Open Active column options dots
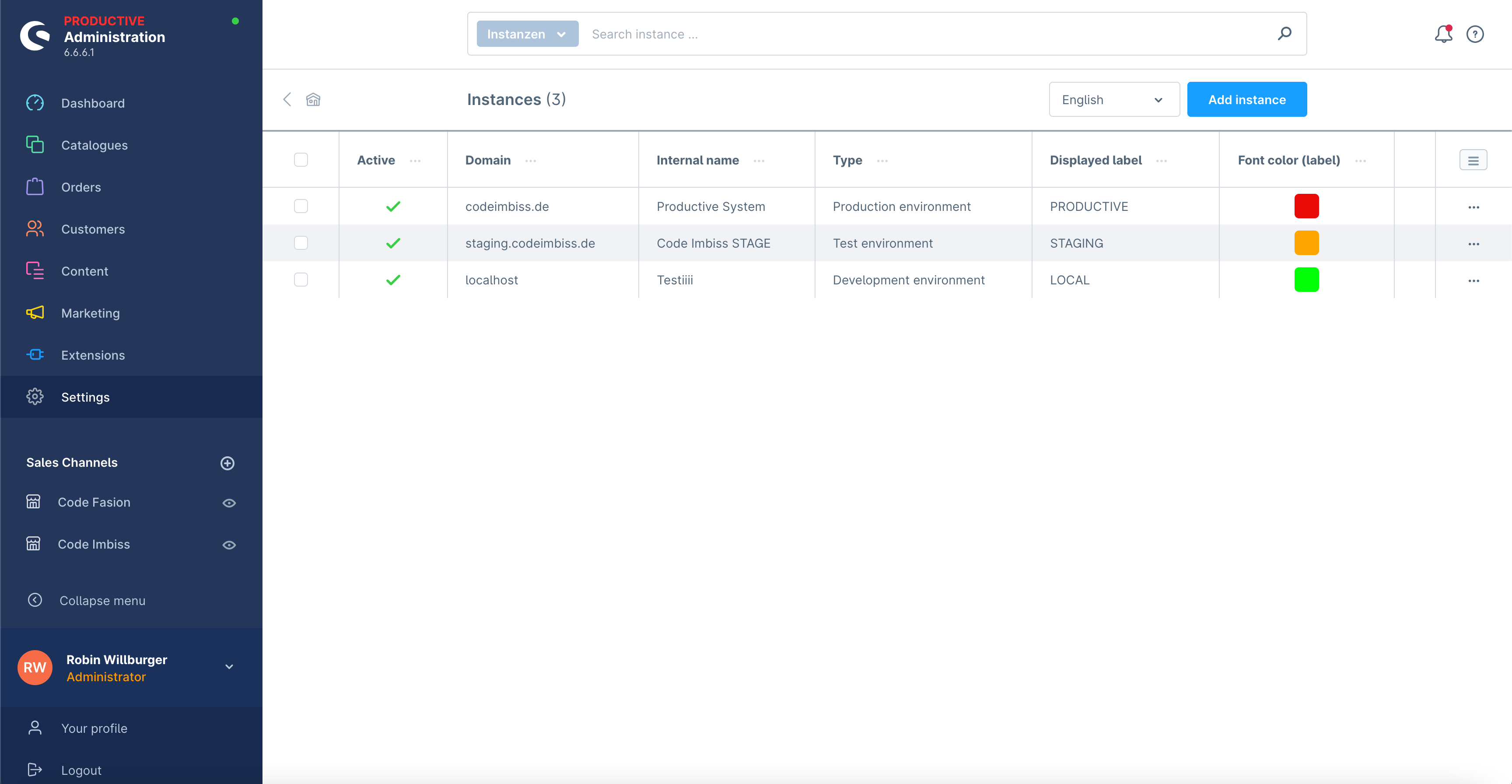The width and height of the screenshot is (1512, 784). point(415,161)
